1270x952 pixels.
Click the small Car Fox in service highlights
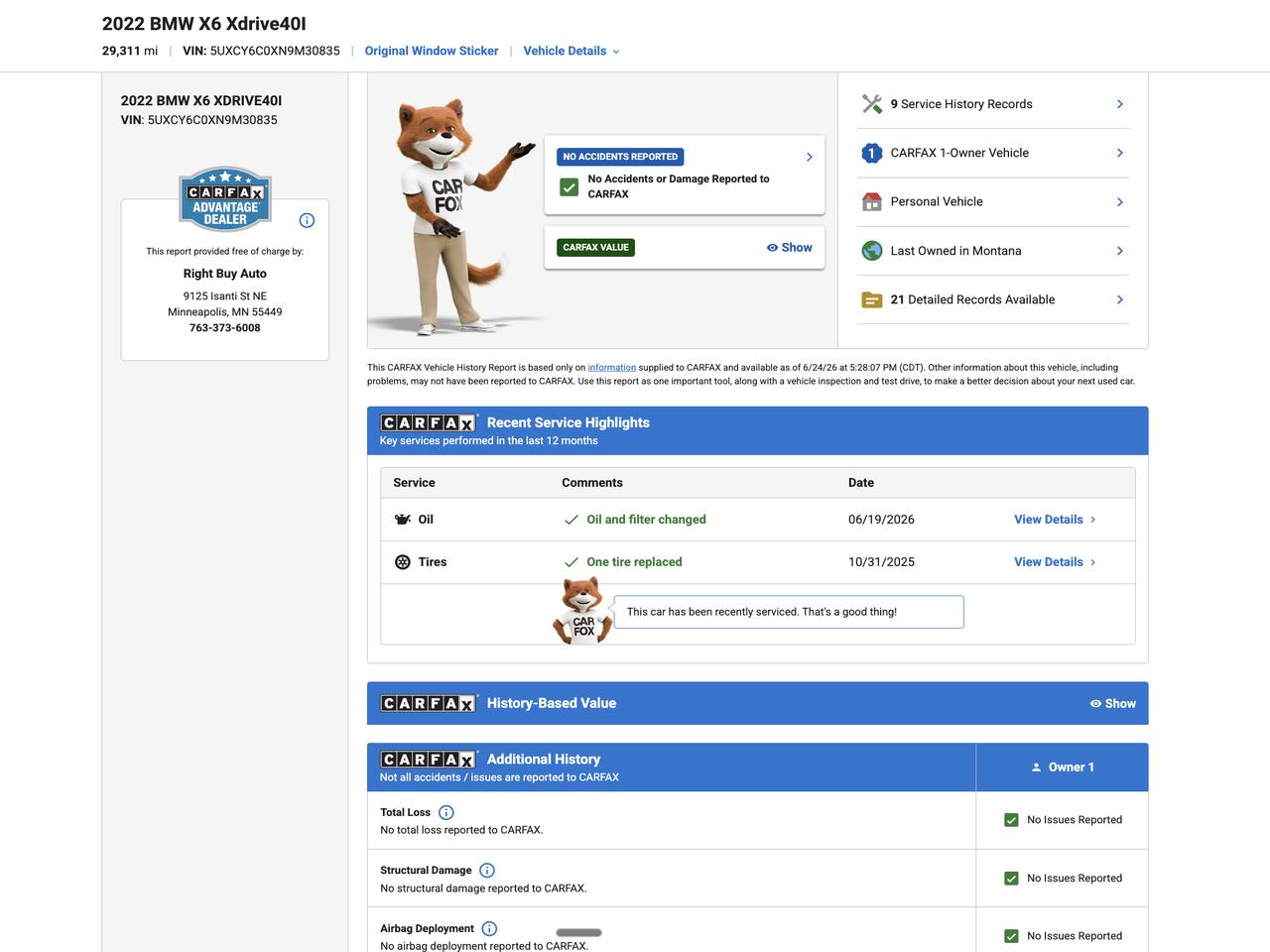click(581, 611)
